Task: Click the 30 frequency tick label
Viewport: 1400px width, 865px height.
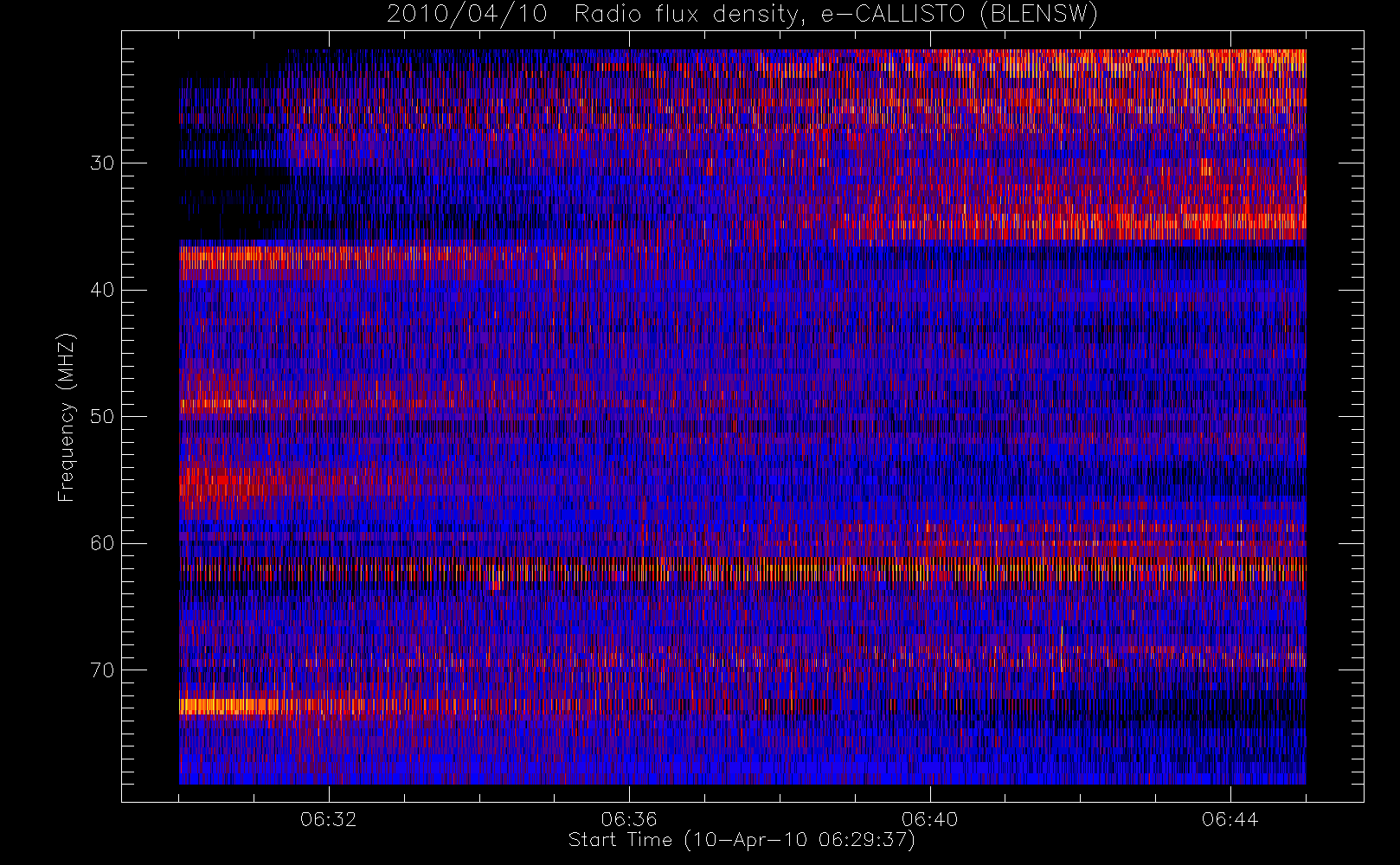Action: [x=102, y=163]
